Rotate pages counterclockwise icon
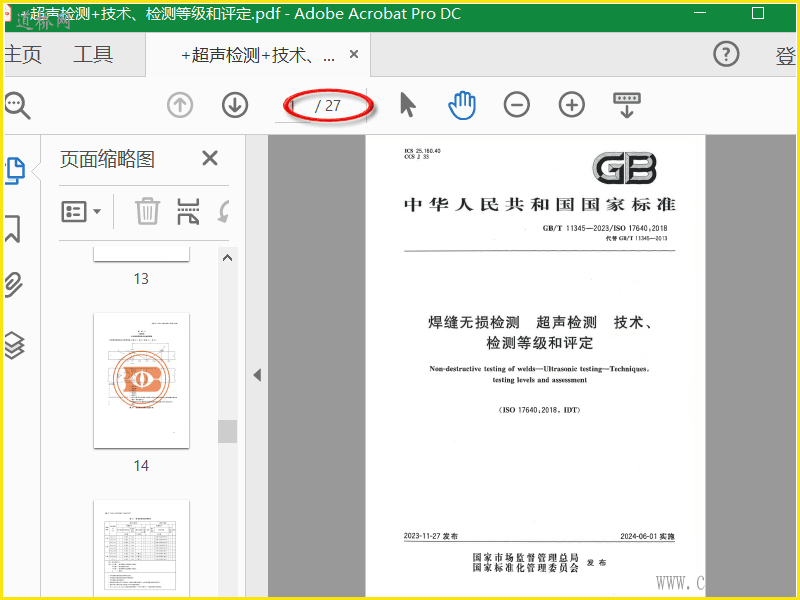The height and width of the screenshot is (600, 800). click(223, 211)
